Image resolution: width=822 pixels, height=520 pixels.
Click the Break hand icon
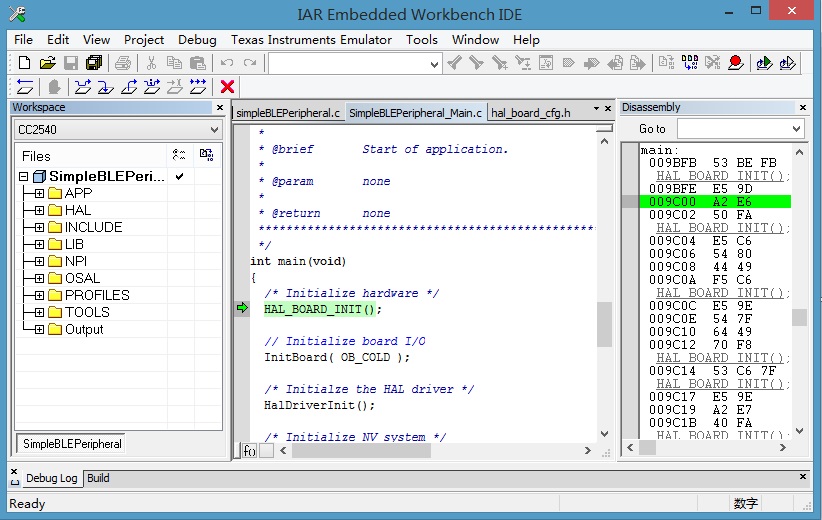pyautogui.click(x=54, y=86)
